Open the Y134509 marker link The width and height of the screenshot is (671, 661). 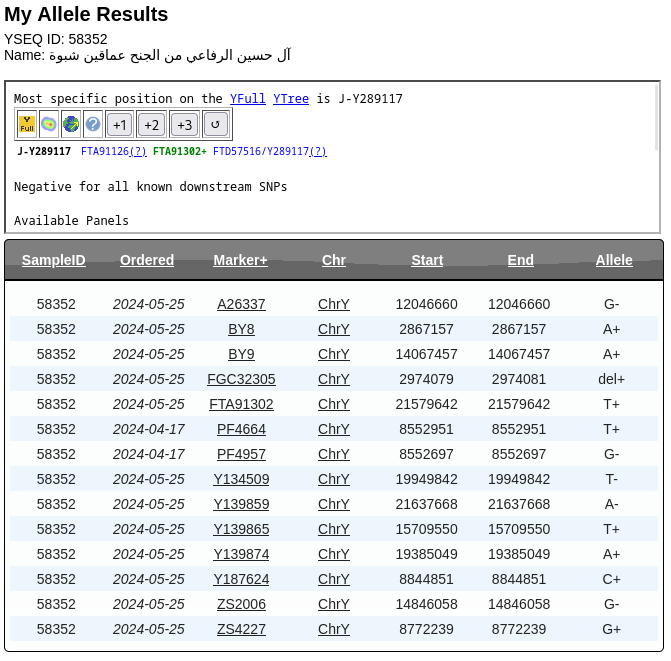click(241, 479)
